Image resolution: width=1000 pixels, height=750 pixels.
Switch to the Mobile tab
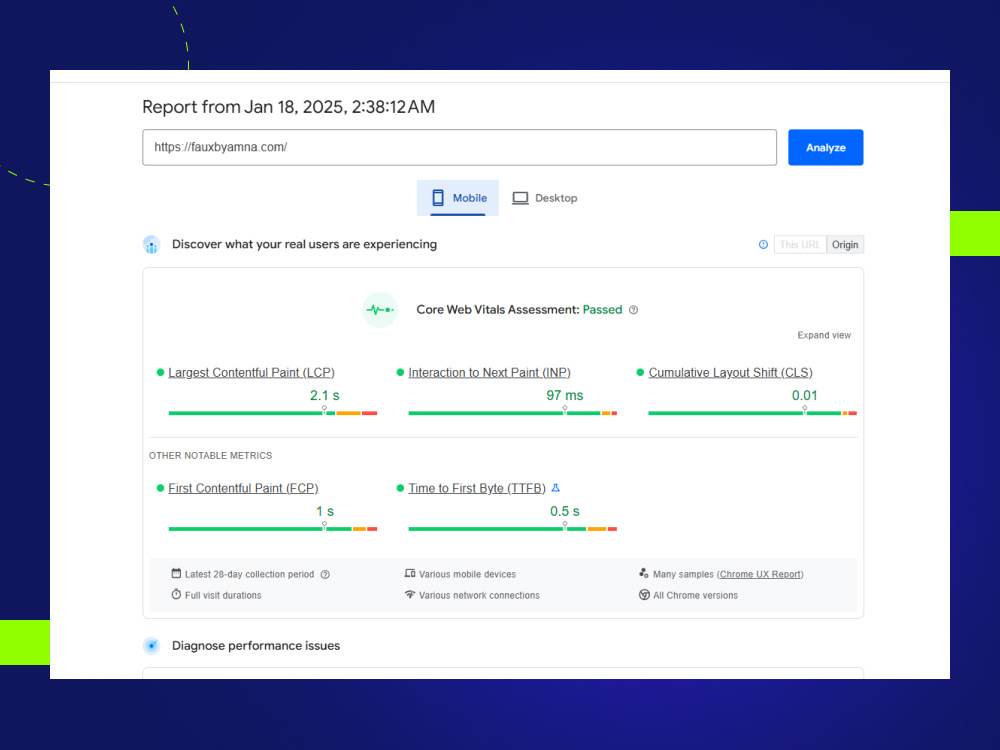click(x=458, y=198)
